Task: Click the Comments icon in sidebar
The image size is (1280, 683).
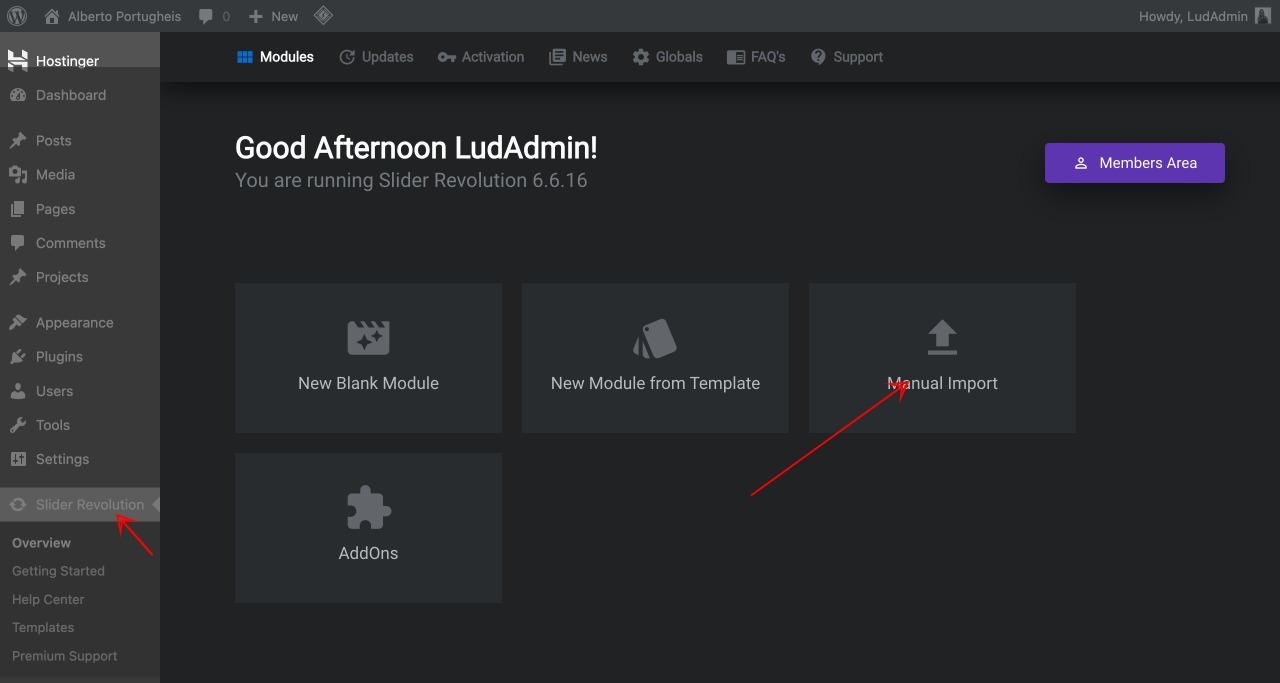Action: click(18, 243)
